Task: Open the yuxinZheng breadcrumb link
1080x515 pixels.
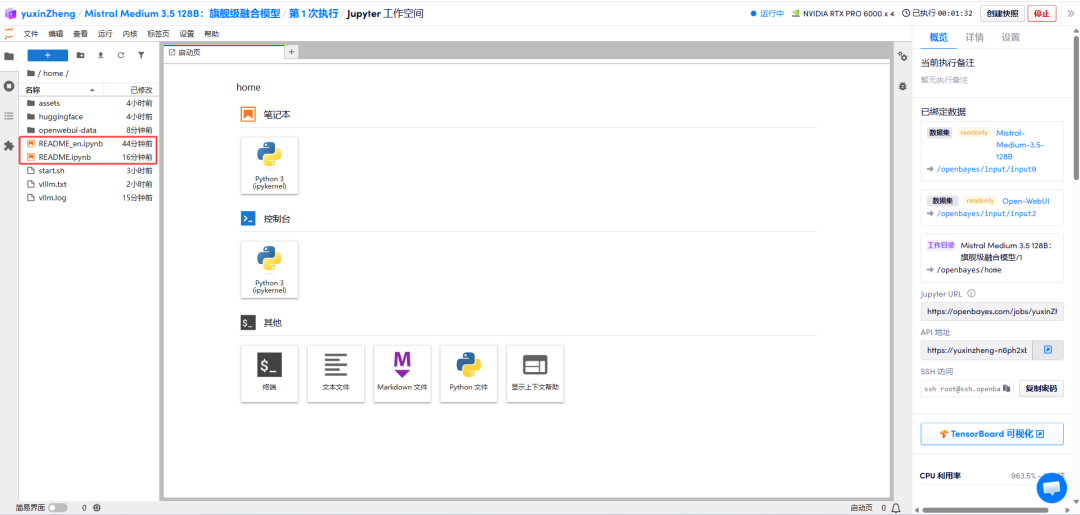Action: point(48,13)
